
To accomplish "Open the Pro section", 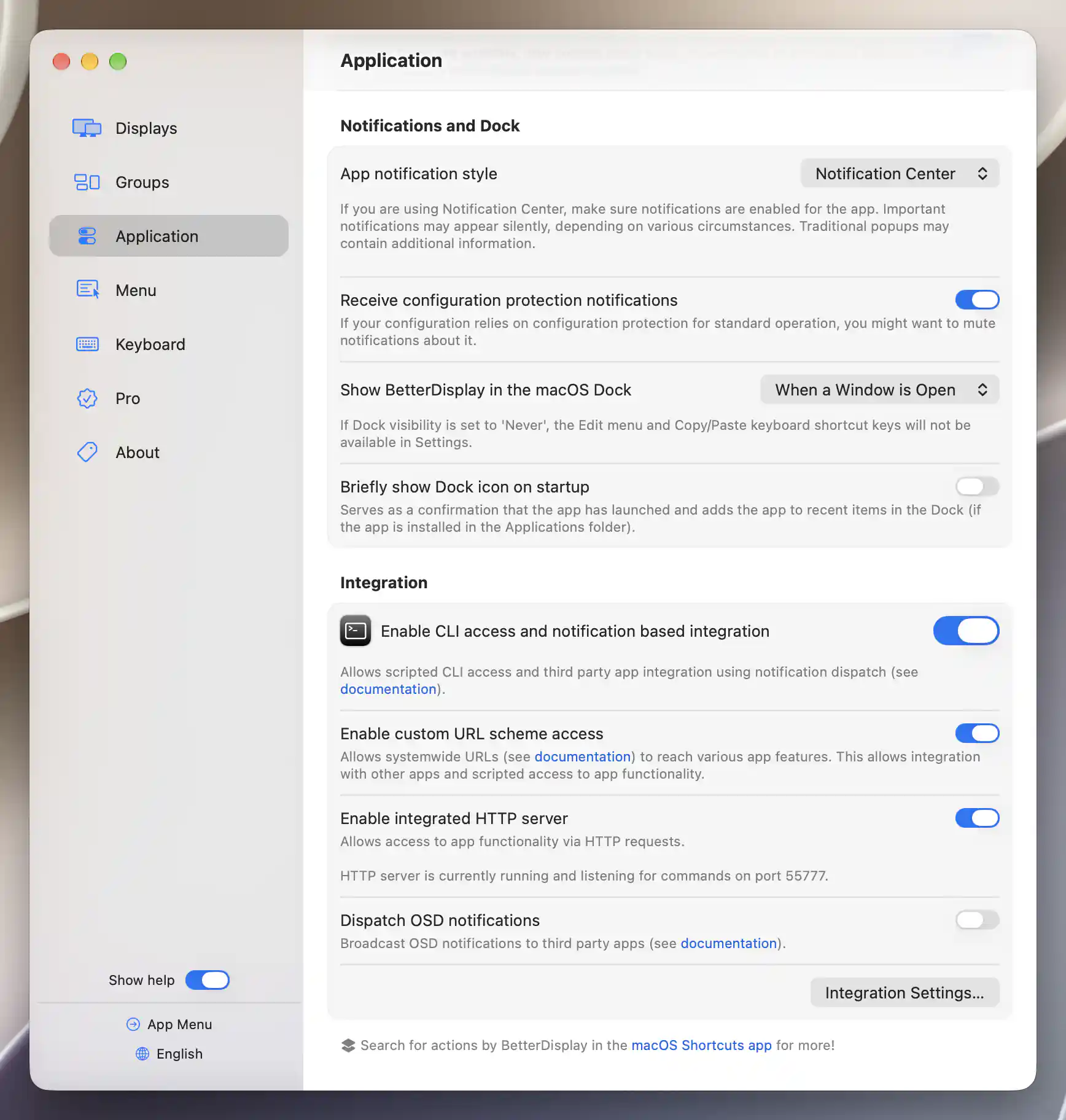I will 169,399.
